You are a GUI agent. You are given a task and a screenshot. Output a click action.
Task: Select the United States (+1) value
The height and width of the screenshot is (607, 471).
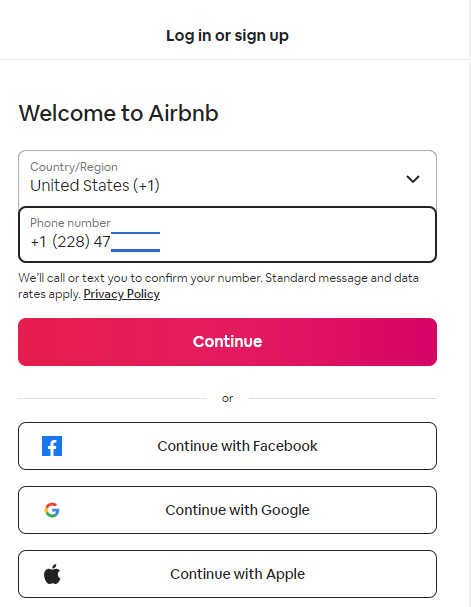(x=95, y=185)
